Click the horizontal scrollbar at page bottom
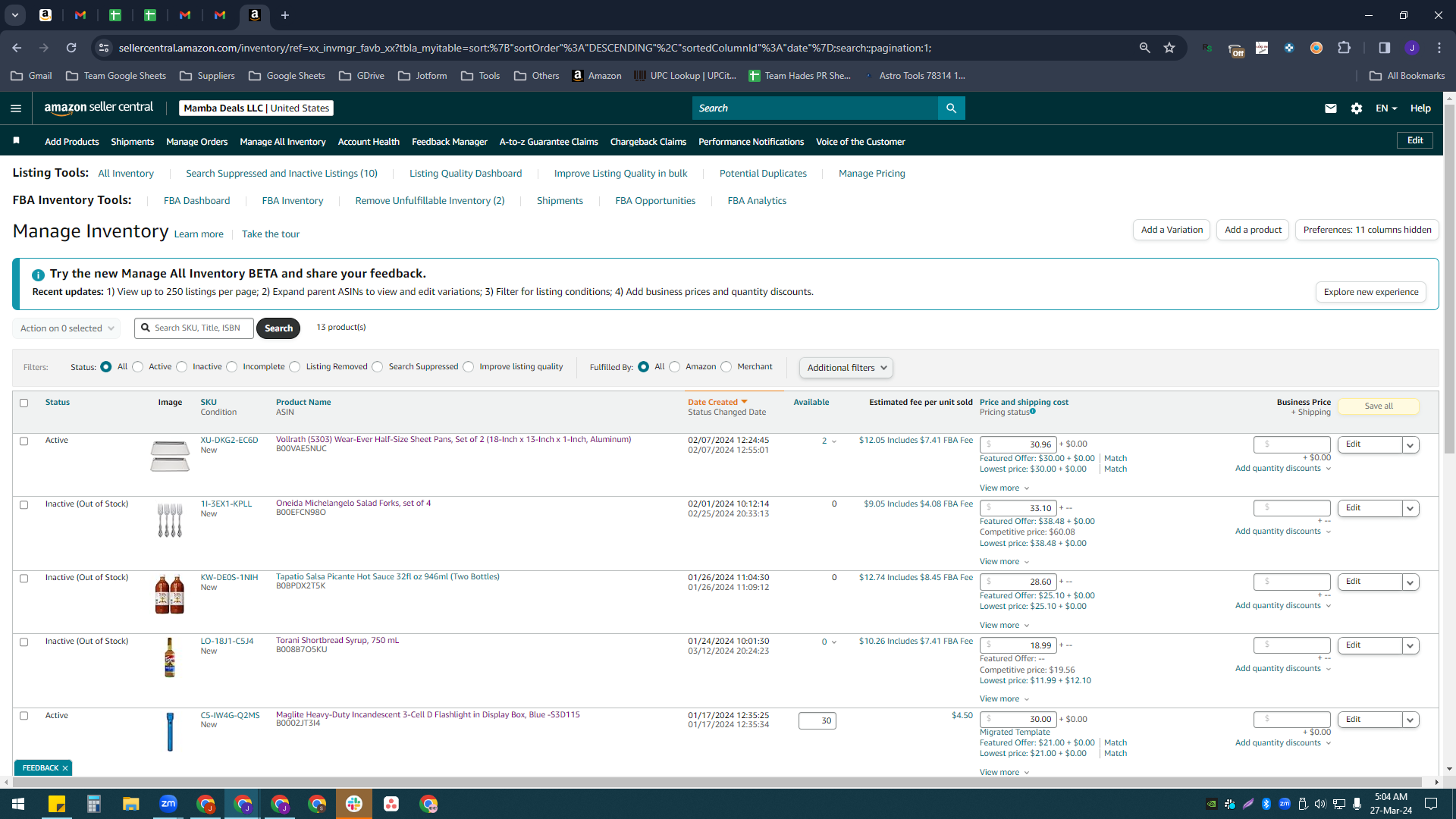 click(x=717, y=782)
